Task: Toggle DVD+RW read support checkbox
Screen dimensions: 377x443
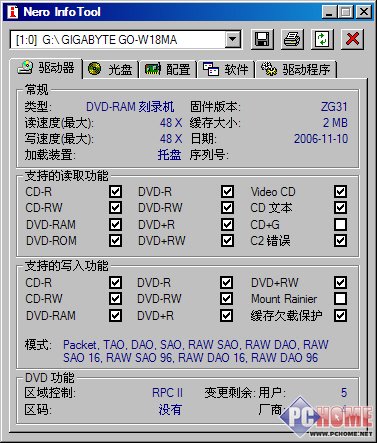Action: click(x=227, y=240)
